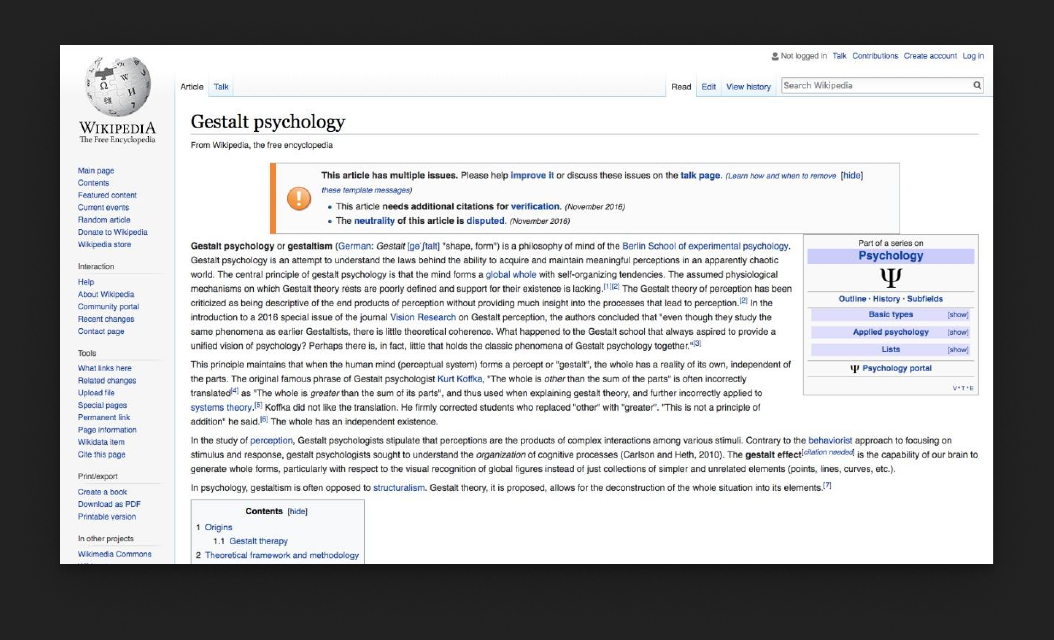Open the Kurt Koffka link
Viewport: 1054px width, 640px height.
[x=460, y=379]
